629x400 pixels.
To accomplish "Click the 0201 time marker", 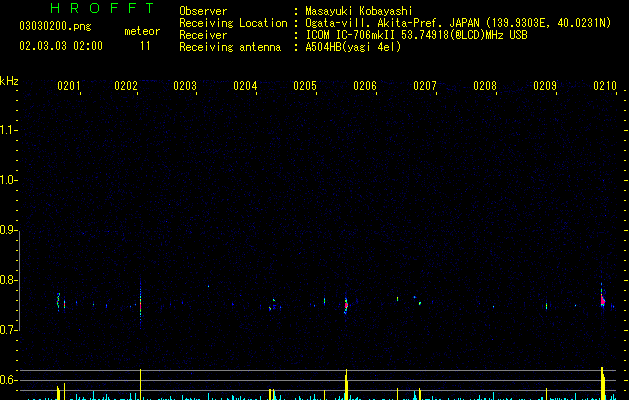I will 69,86.
